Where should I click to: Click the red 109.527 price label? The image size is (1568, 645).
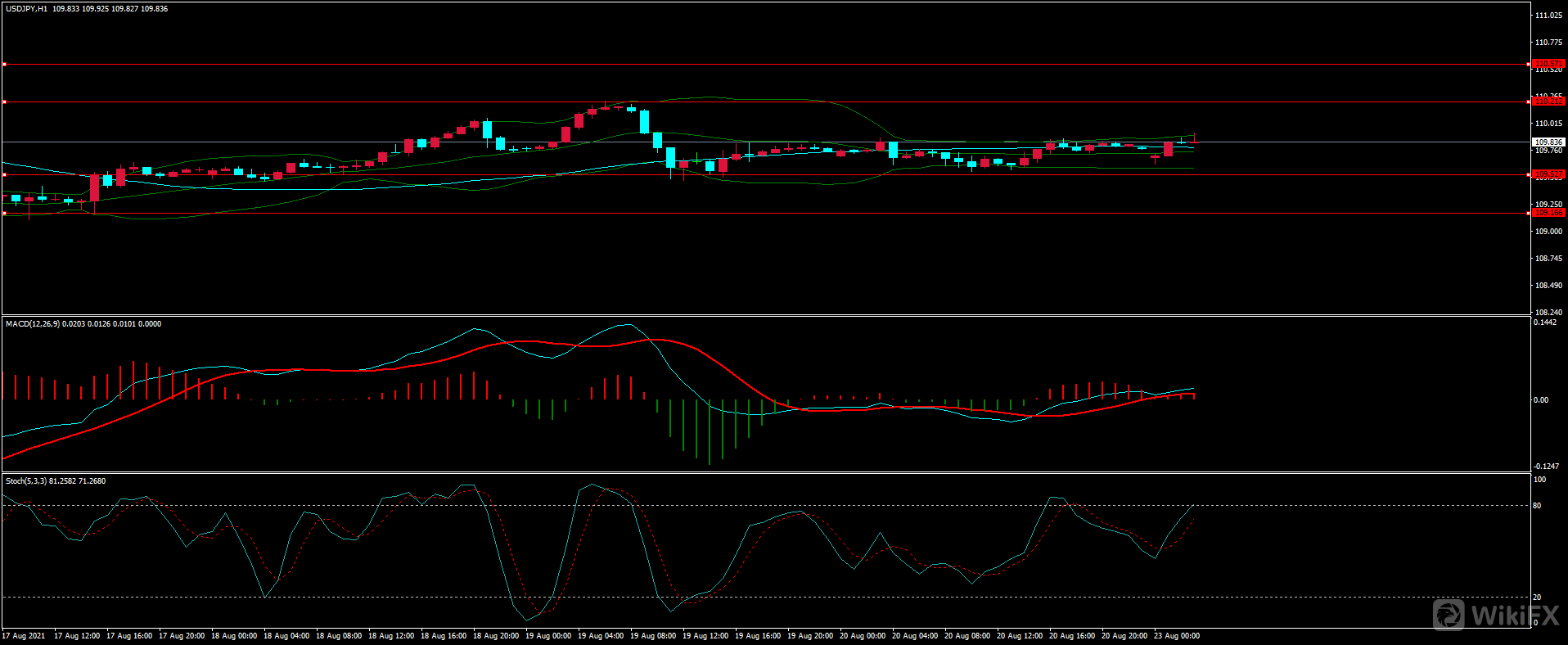tap(1548, 174)
